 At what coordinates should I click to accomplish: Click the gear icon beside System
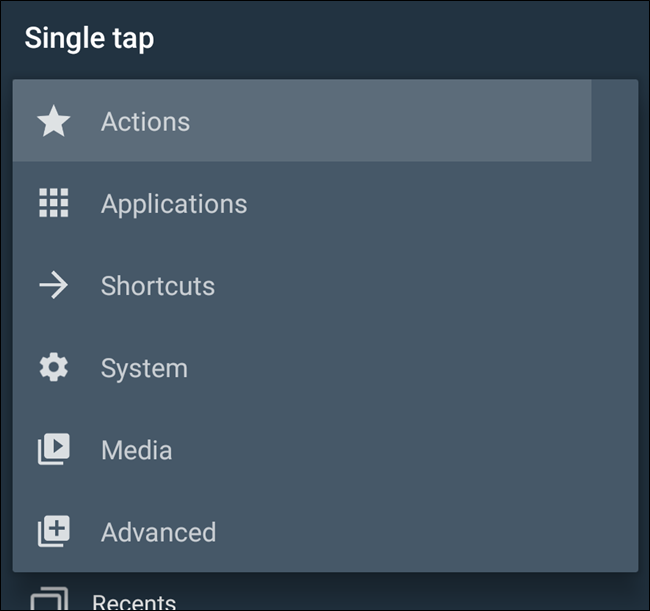[x=53, y=368]
